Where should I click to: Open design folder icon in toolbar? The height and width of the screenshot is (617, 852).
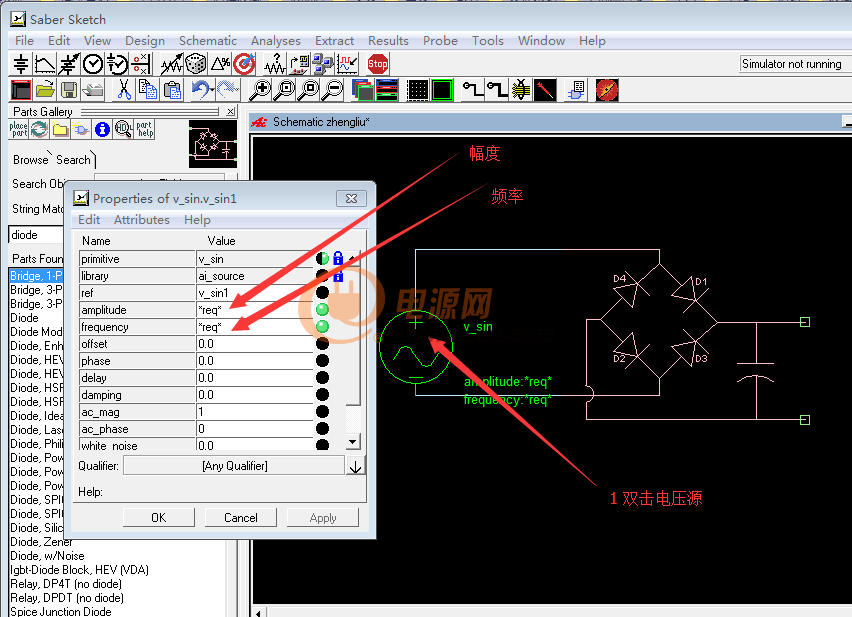coord(45,90)
